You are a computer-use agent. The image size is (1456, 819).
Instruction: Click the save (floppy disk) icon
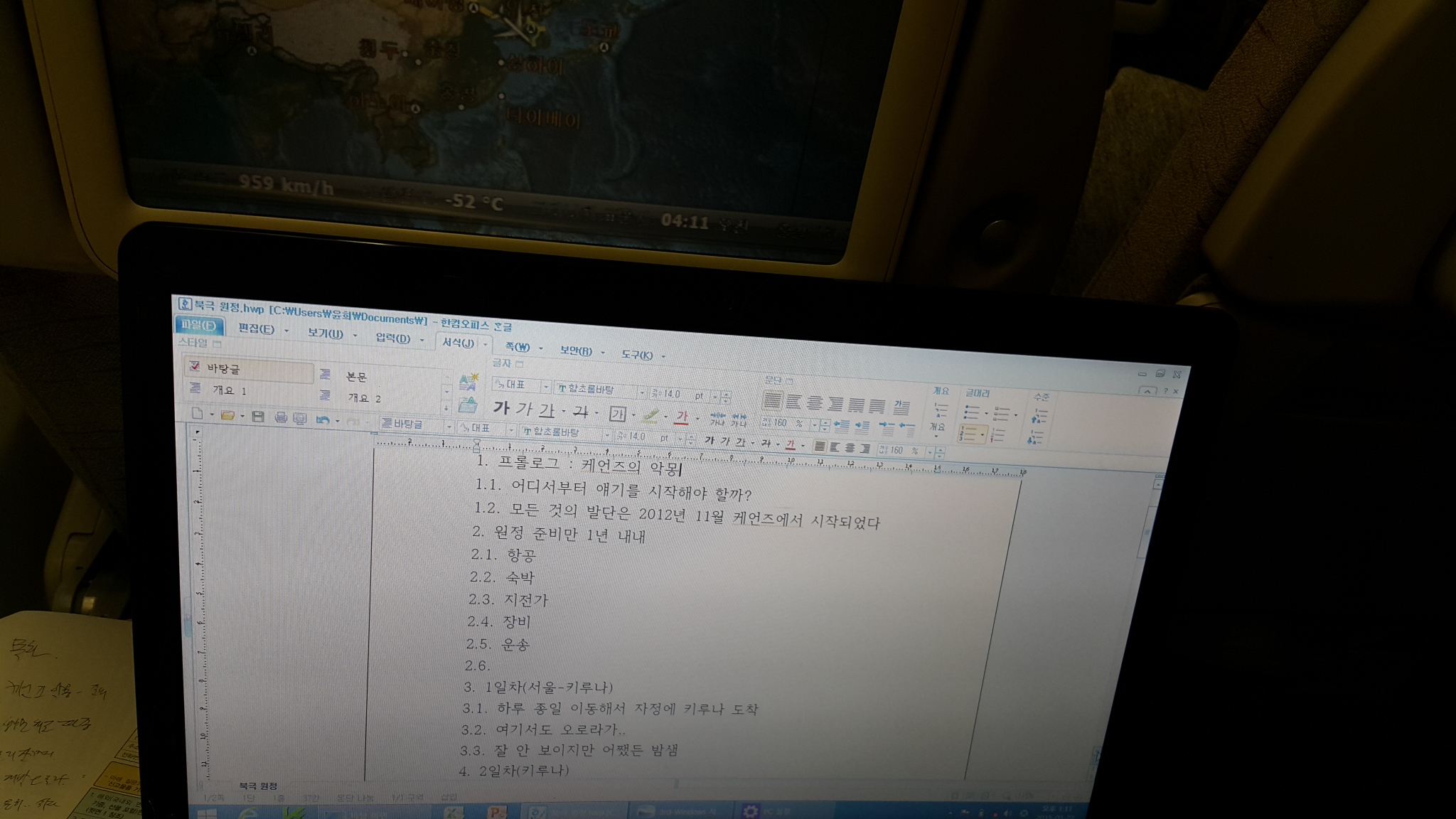click(x=258, y=417)
